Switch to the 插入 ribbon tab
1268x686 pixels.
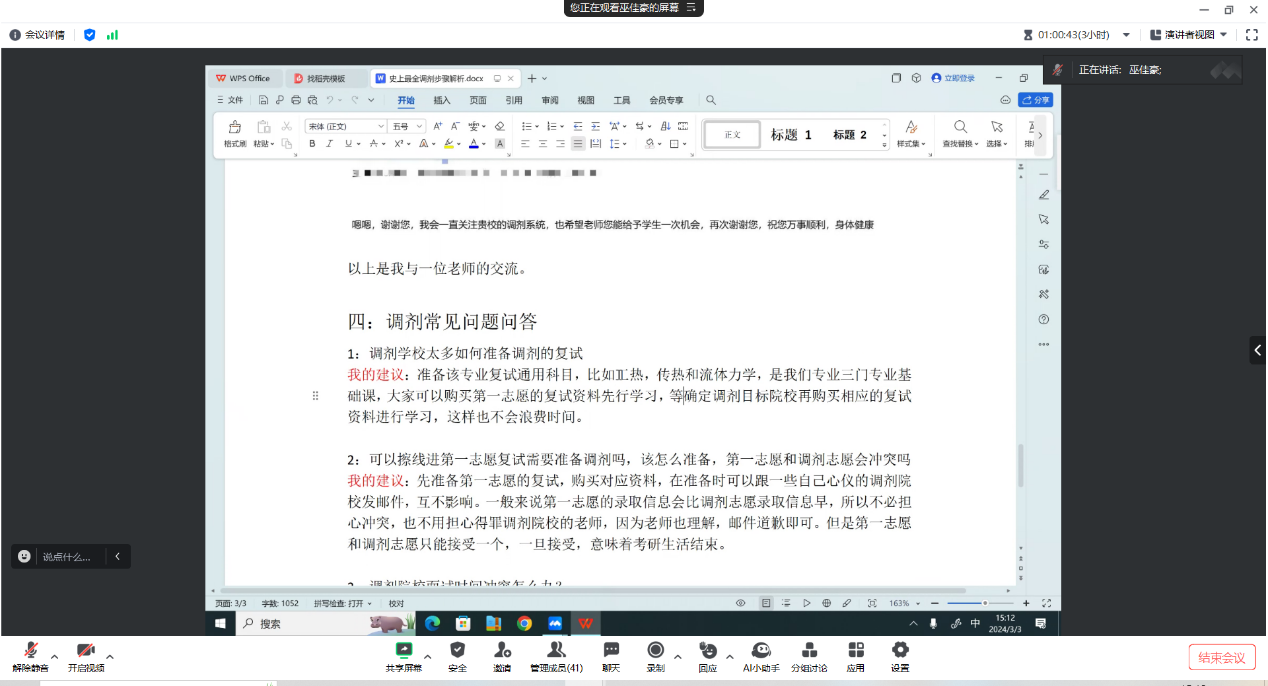(x=442, y=100)
